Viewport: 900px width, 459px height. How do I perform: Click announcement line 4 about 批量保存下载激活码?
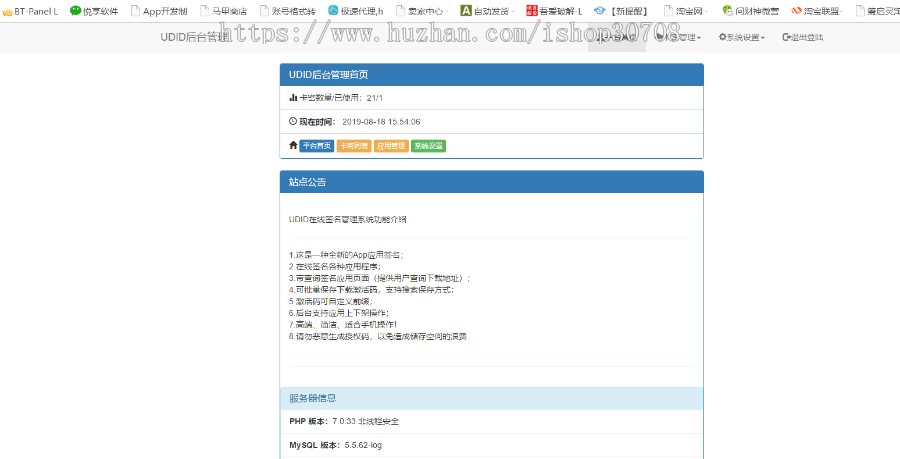pos(371,290)
